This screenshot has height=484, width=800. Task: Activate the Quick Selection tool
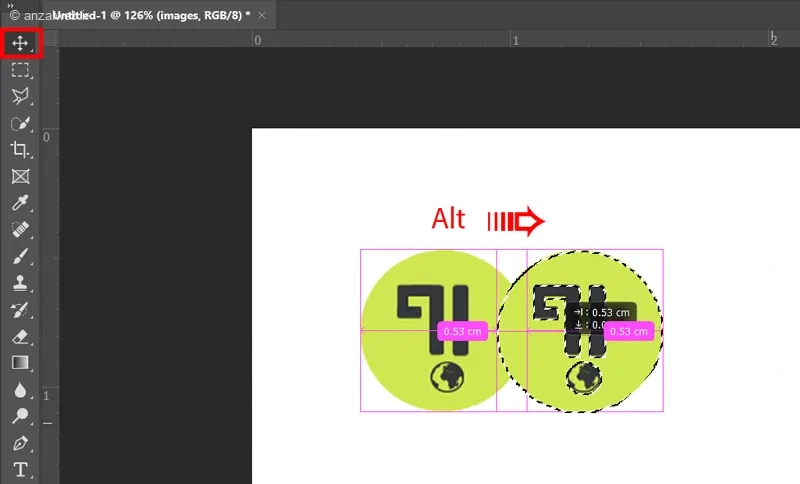[x=20, y=123]
